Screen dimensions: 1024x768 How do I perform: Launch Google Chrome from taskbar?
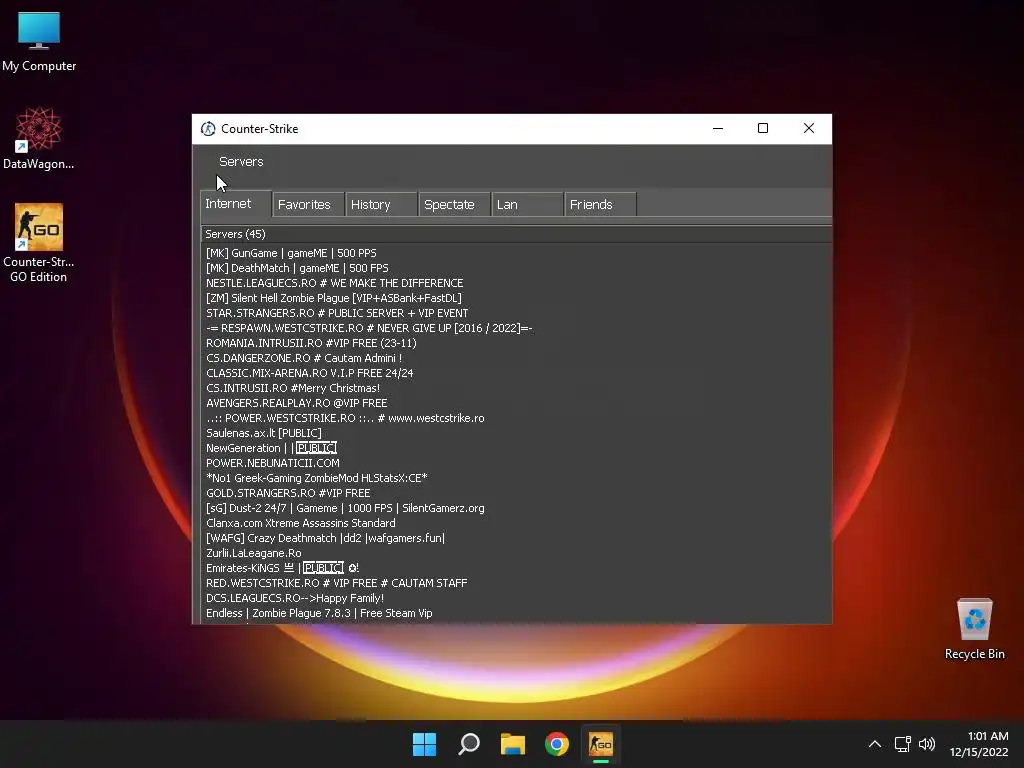coord(557,744)
